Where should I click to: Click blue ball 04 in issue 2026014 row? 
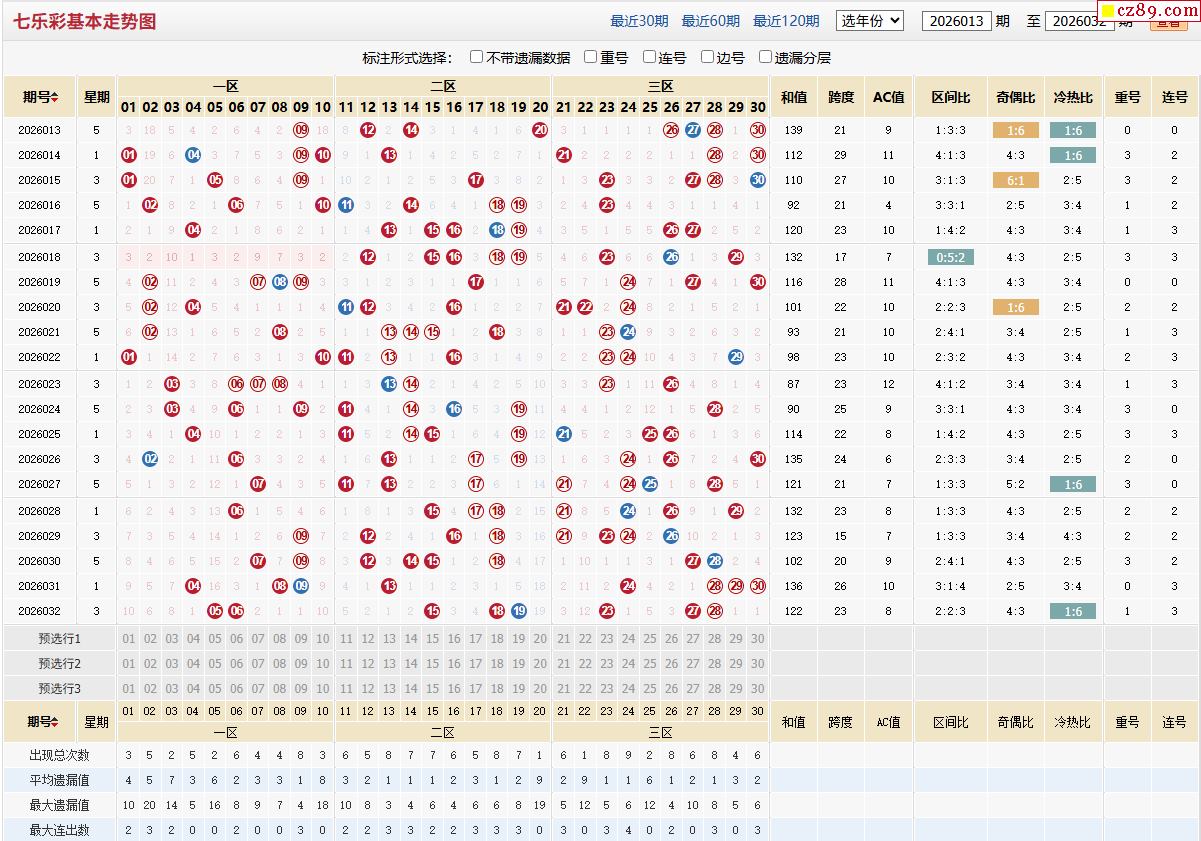[x=193, y=155]
